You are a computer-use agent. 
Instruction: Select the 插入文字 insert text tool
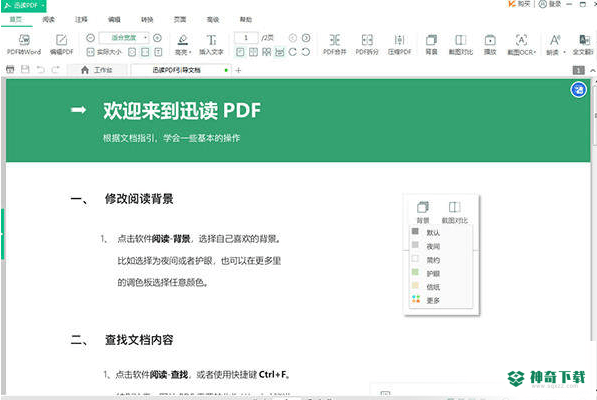(211, 45)
